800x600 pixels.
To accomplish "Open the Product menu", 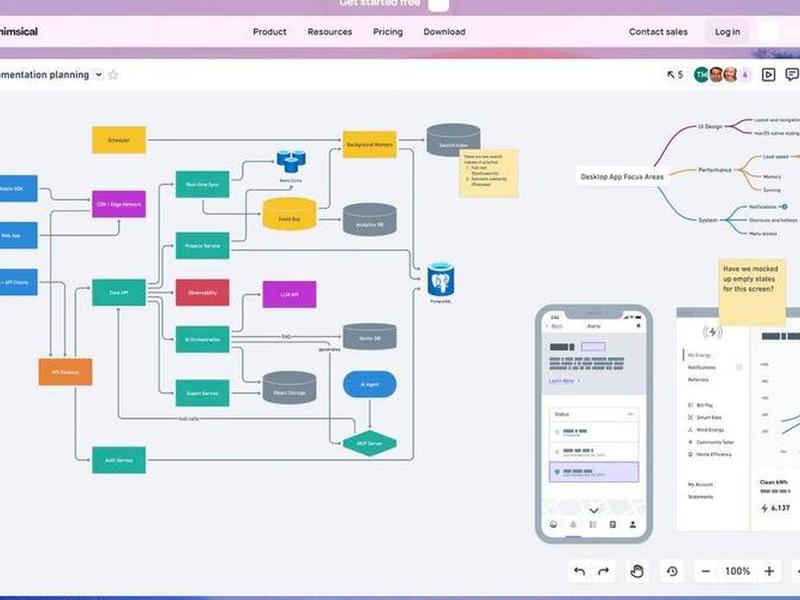I will coord(269,32).
